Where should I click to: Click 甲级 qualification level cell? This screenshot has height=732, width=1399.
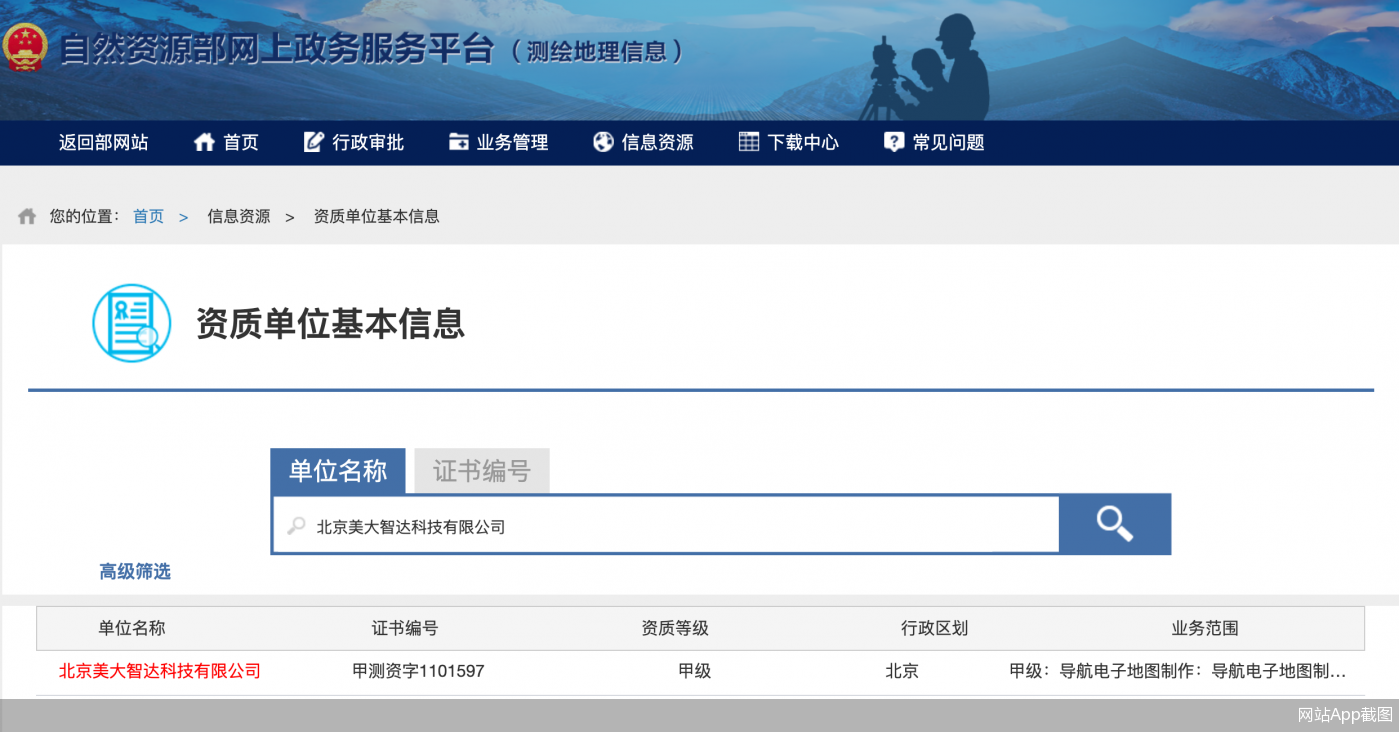pos(694,671)
